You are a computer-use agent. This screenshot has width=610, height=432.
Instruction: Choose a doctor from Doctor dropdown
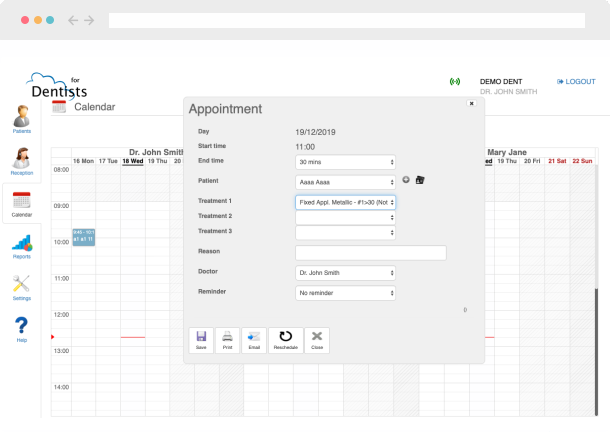[x=345, y=272]
